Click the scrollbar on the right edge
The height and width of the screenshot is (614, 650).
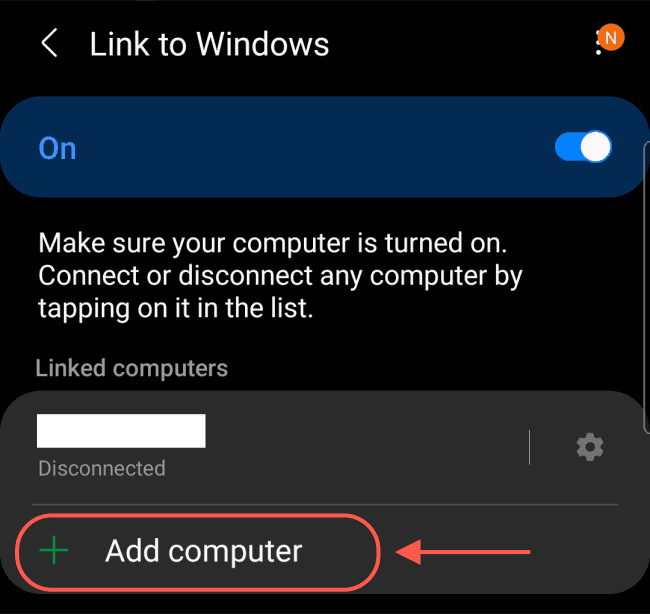coord(646,288)
